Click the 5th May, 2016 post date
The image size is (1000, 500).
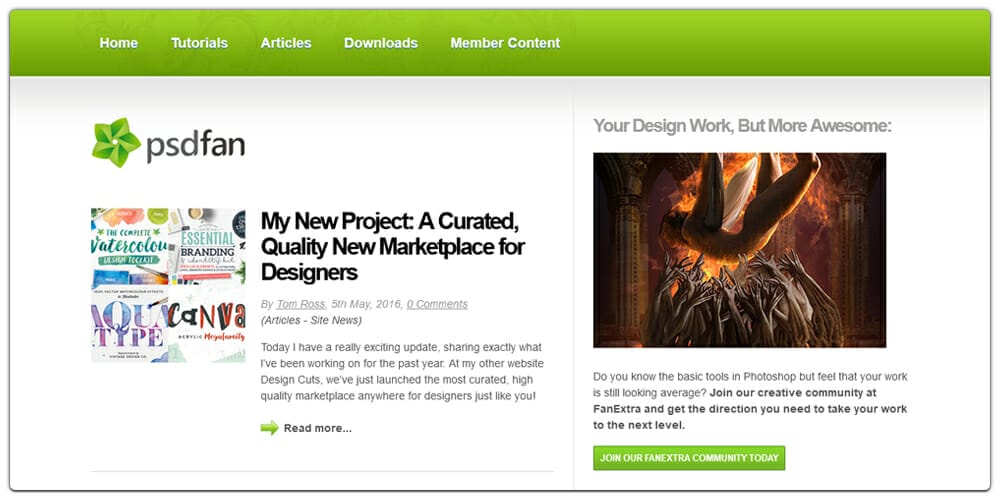point(366,304)
